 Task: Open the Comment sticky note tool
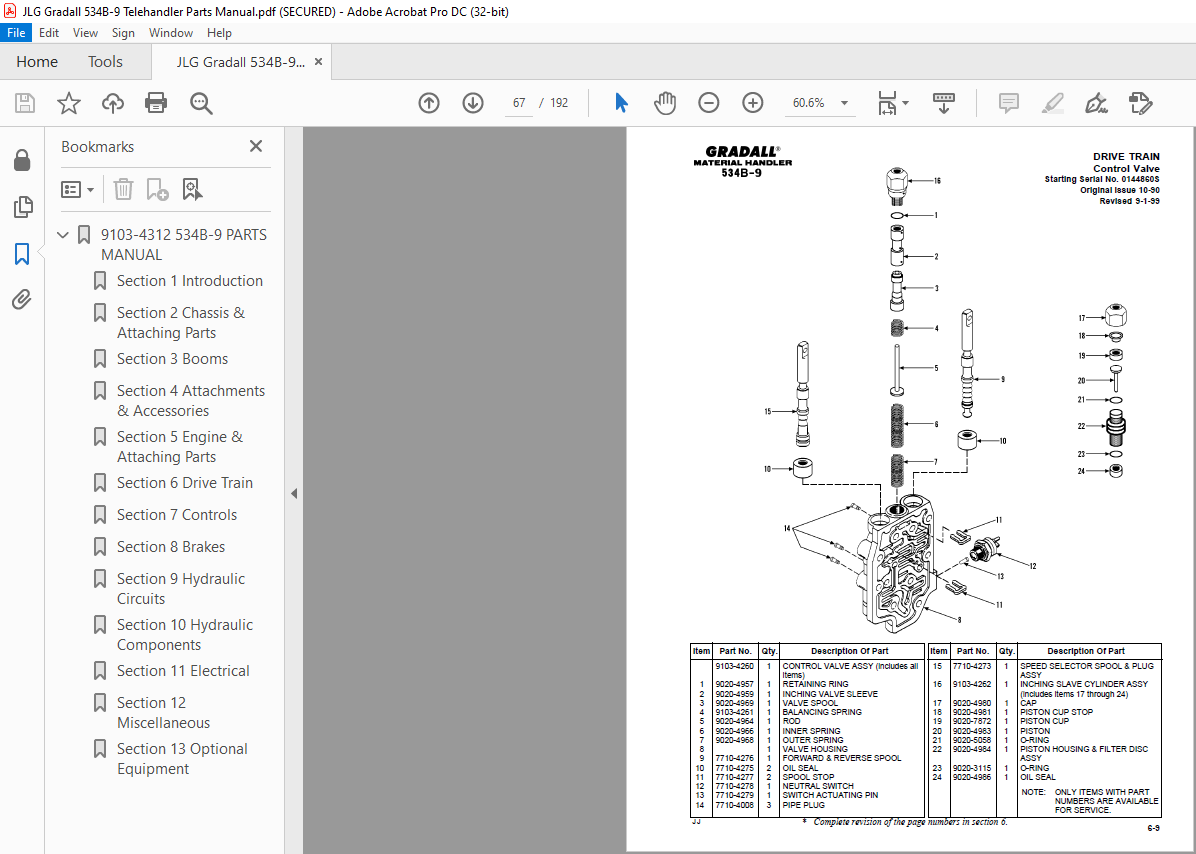tap(1008, 103)
